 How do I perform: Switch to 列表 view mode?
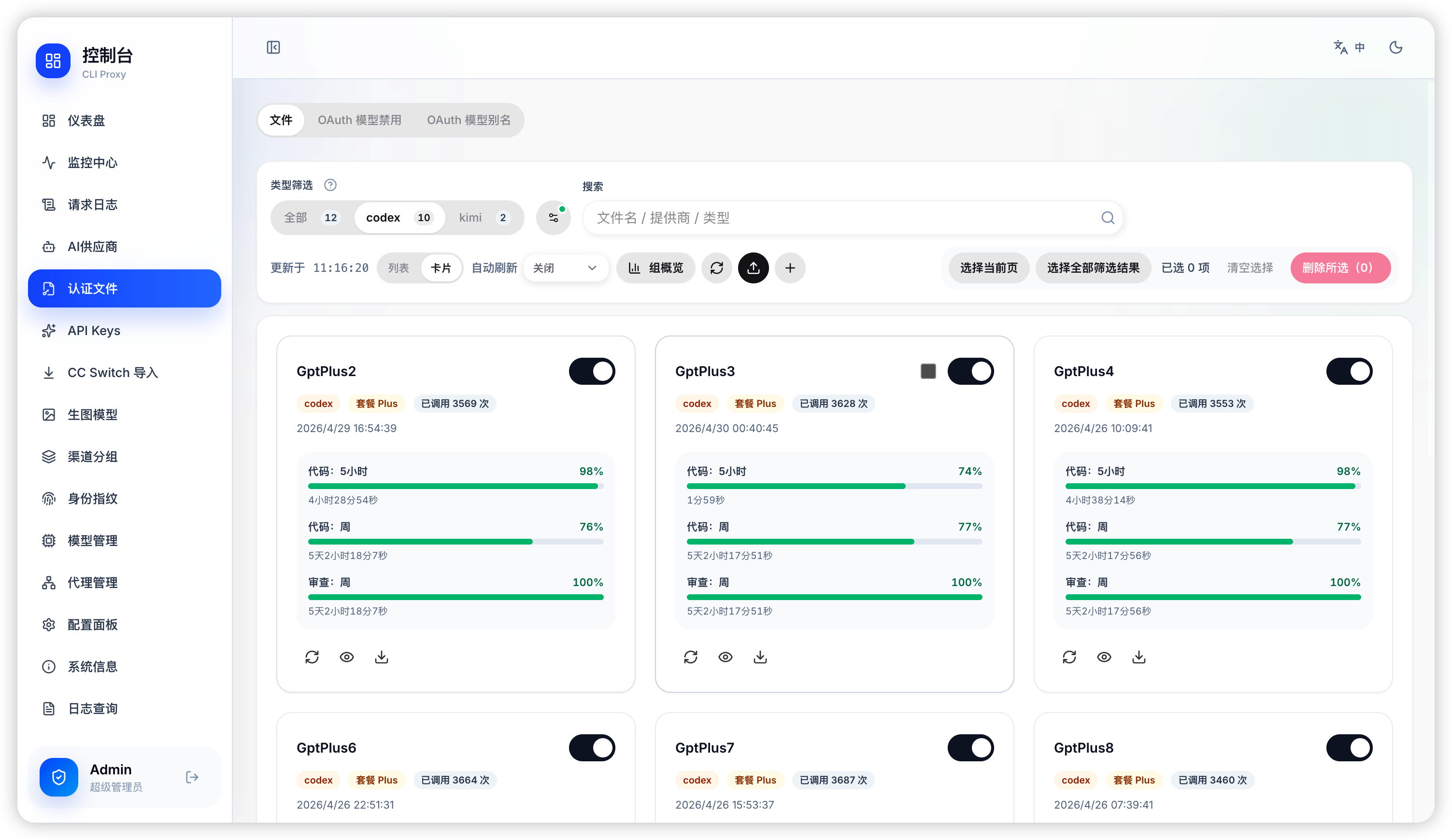398,268
